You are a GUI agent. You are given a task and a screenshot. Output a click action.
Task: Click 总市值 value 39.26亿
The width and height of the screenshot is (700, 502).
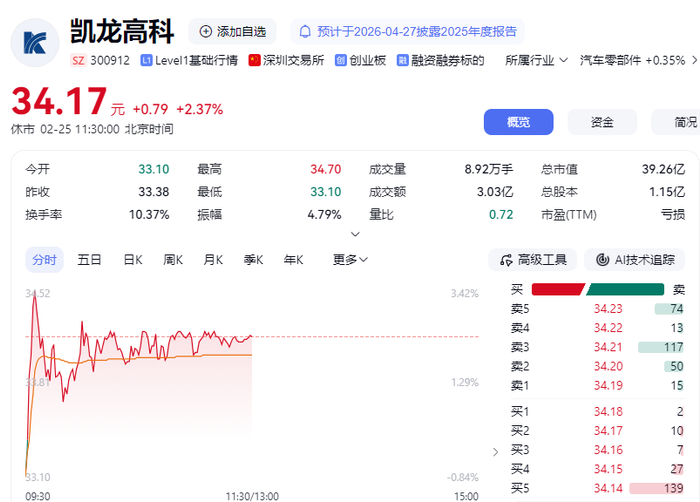[663, 169]
